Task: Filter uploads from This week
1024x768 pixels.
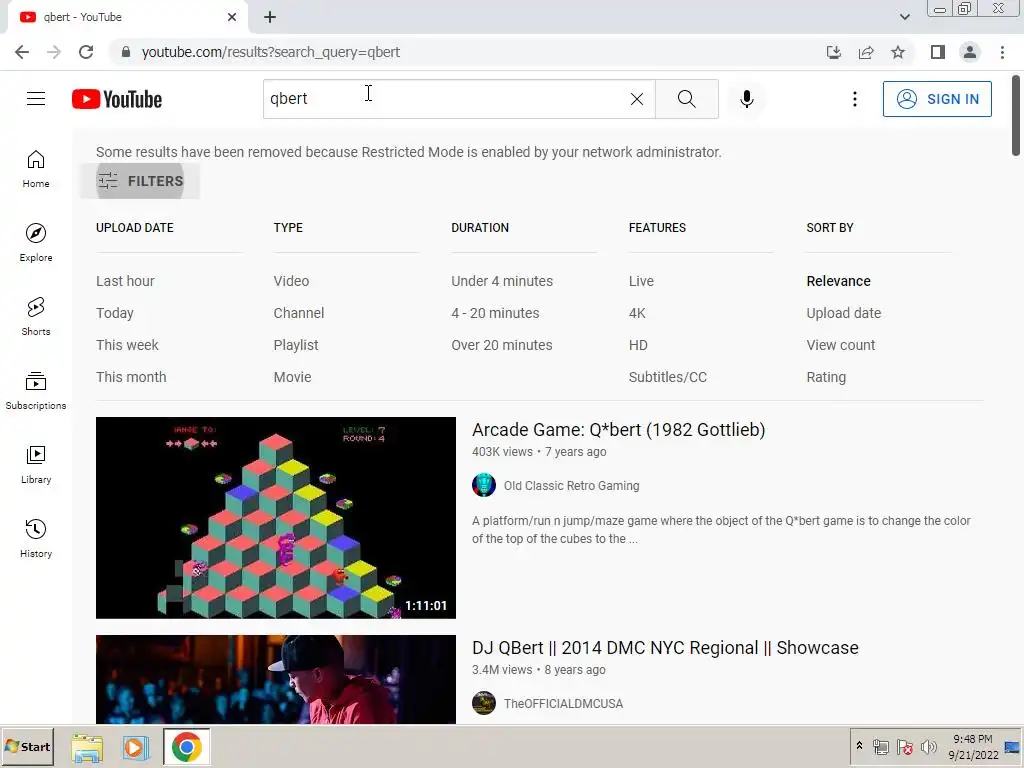Action: [x=127, y=345]
